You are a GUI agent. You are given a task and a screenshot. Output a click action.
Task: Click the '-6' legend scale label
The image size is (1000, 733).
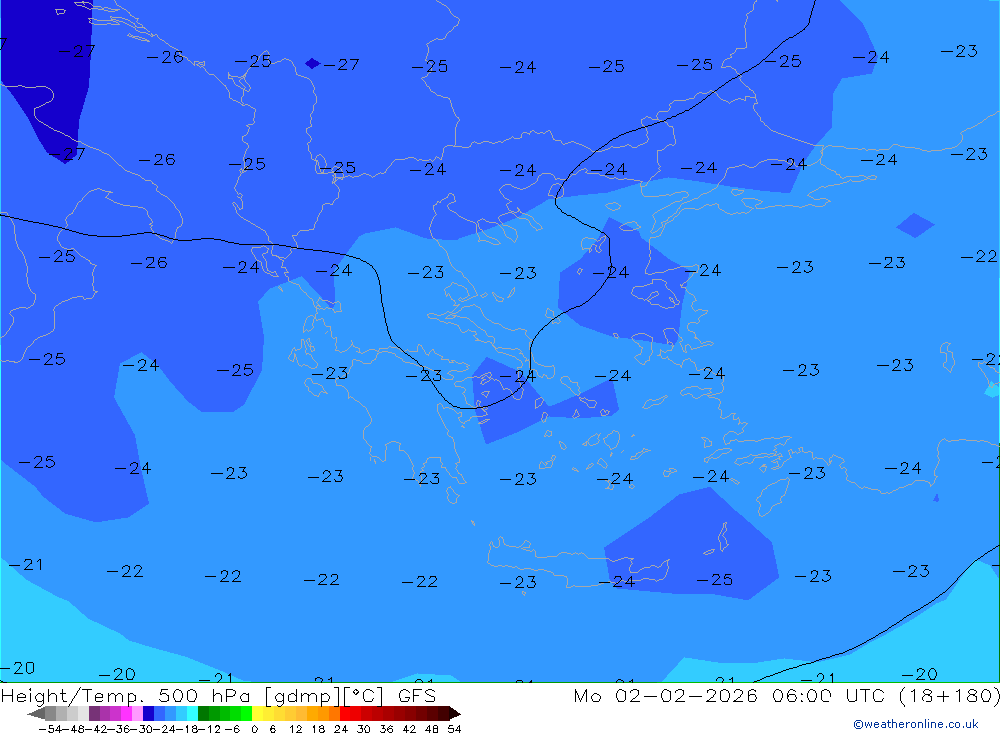coord(232,729)
